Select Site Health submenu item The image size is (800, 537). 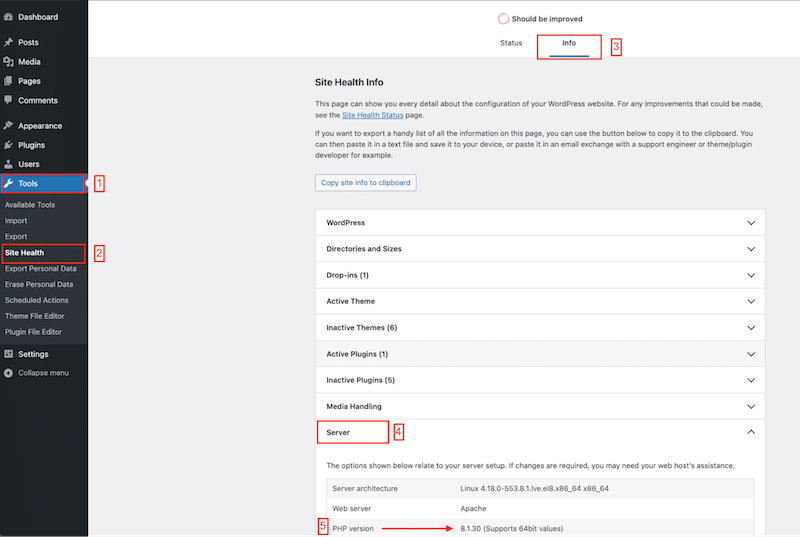tap(24, 252)
